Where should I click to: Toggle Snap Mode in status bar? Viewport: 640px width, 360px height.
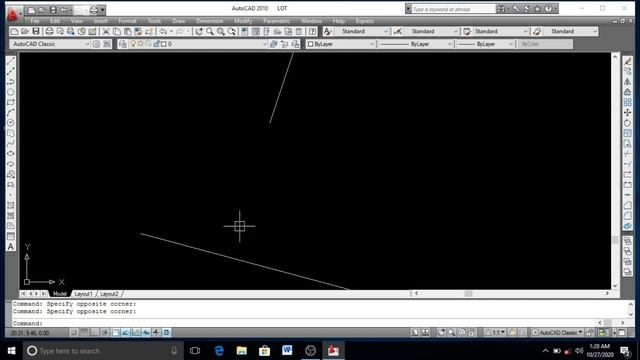click(74, 333)
